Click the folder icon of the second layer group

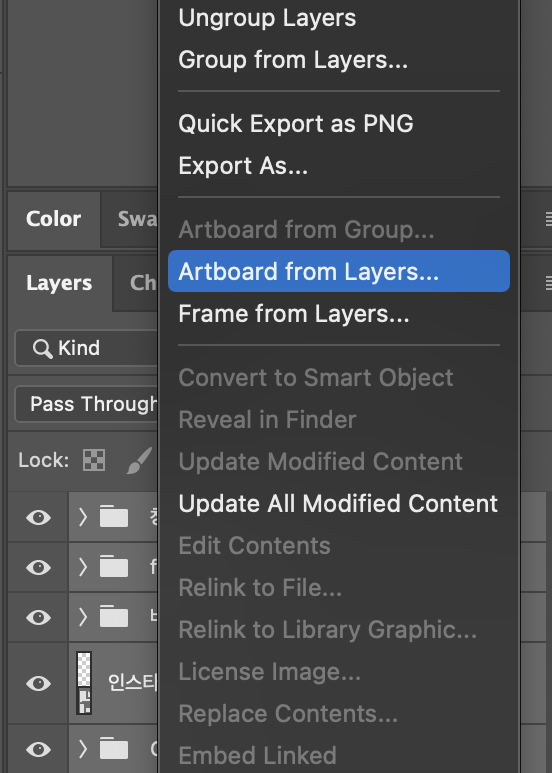coord(114,567)
